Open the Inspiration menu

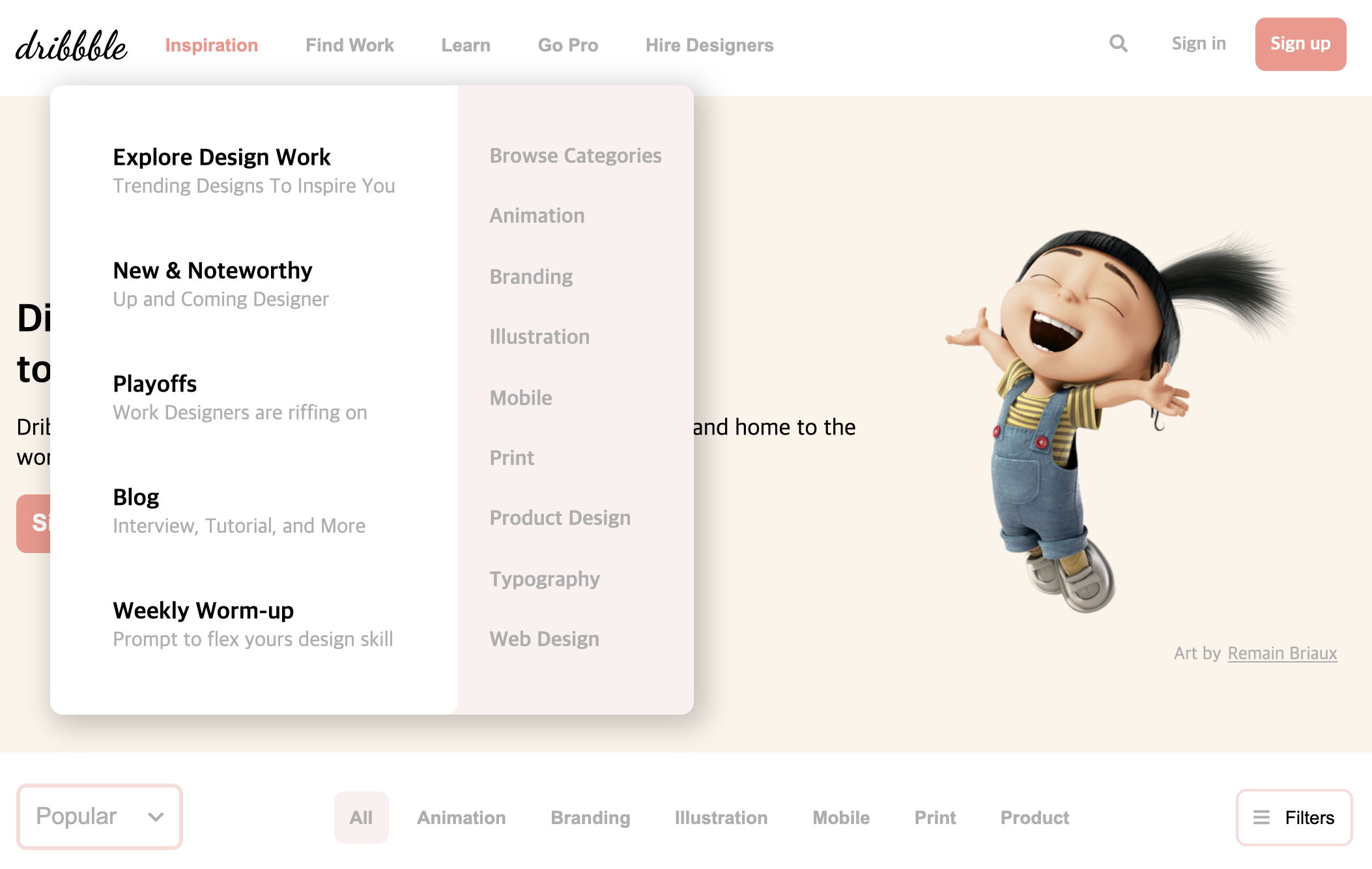coord(212,45)
